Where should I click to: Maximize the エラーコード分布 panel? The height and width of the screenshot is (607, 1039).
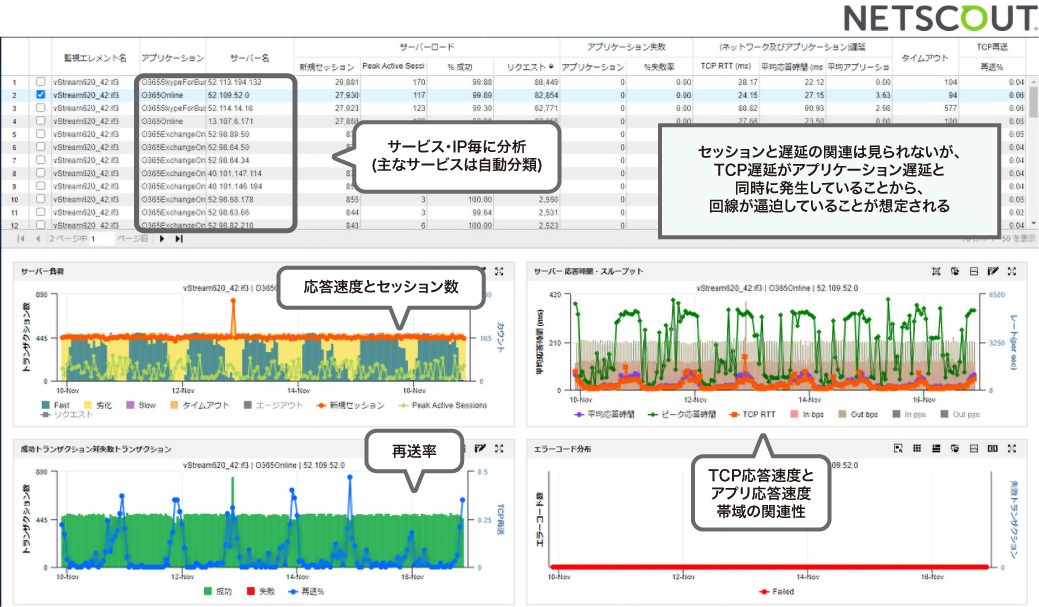[1012, 449]
